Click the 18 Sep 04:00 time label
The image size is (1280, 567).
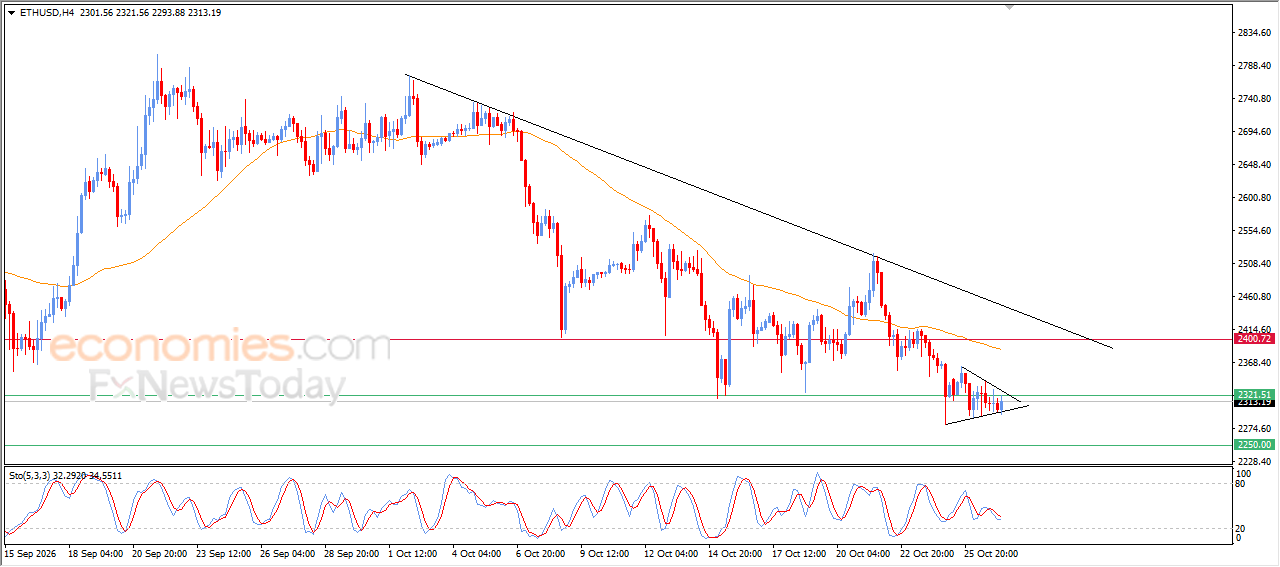94,552
